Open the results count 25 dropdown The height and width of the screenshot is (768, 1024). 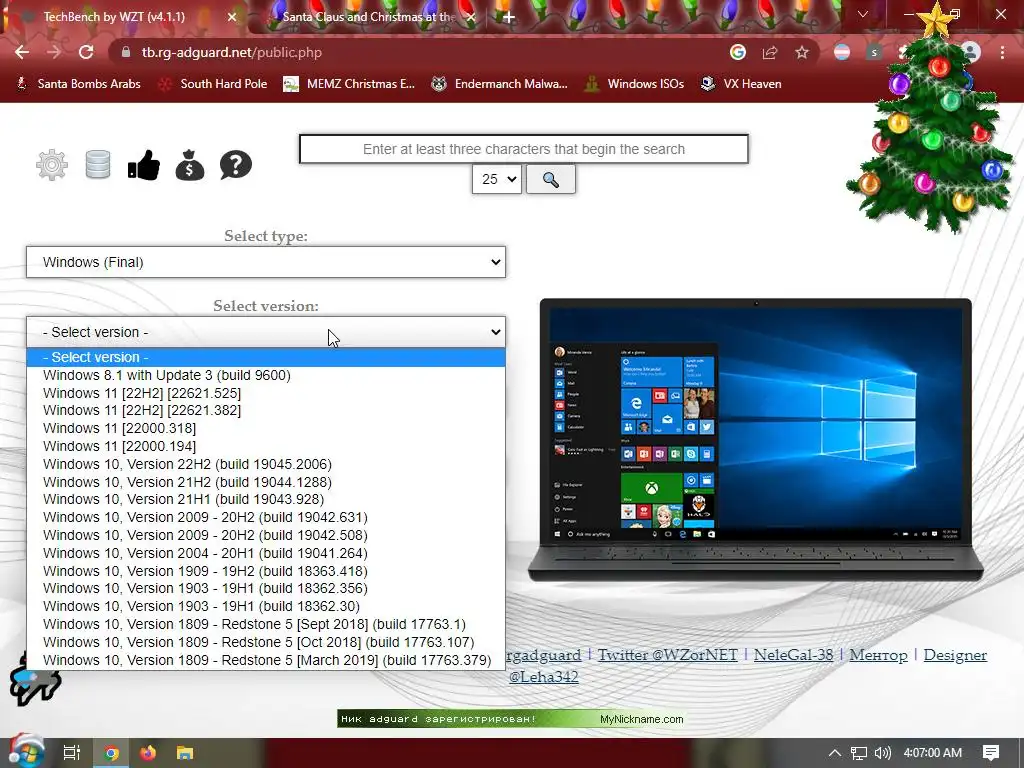pos(496,179)
